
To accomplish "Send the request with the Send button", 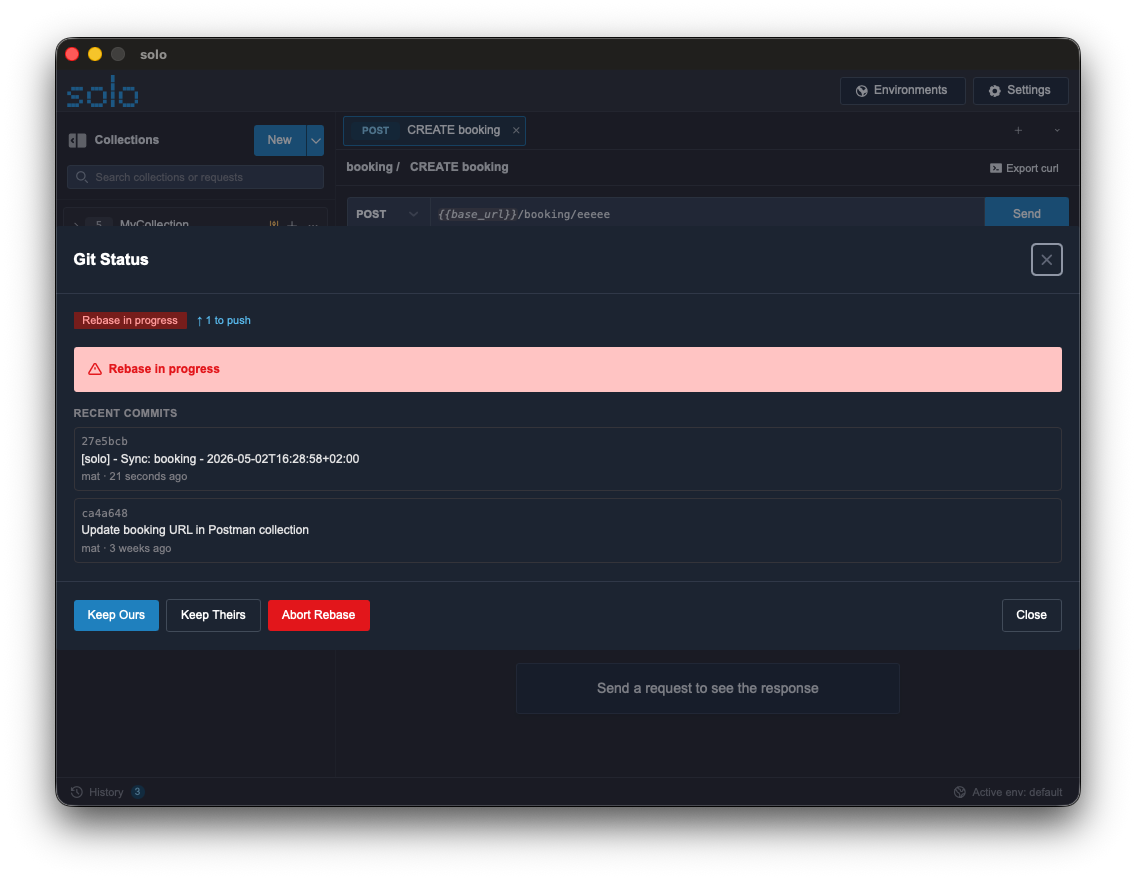I will point(1026,214).
